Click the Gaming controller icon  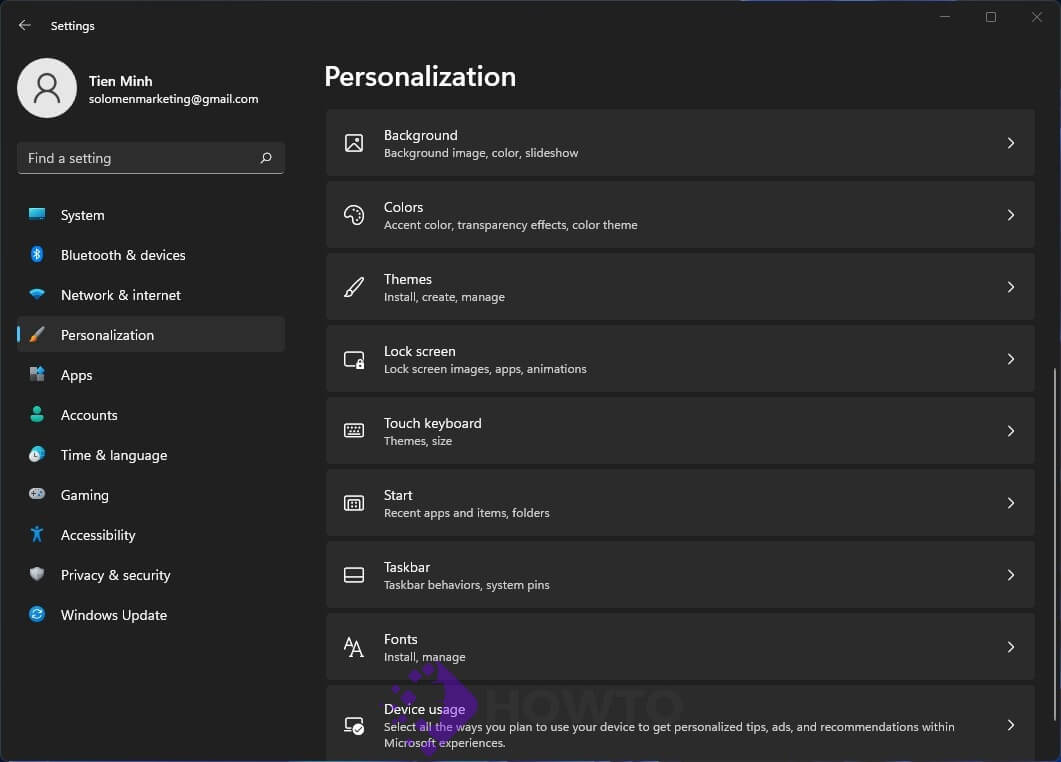point(38,495)
